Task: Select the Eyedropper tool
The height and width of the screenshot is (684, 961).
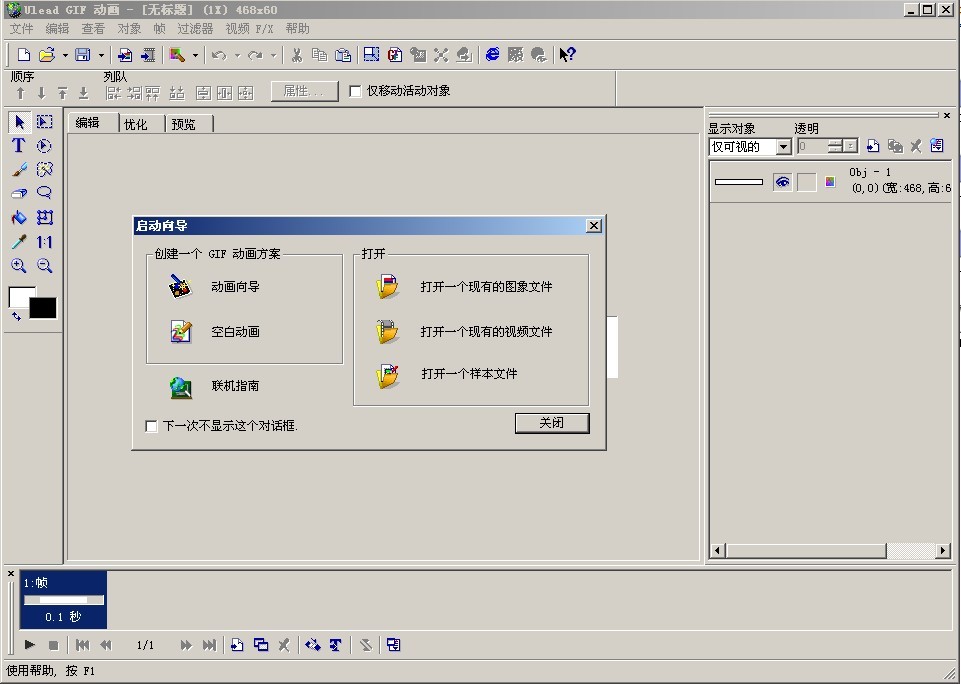Action: pyautogui.click(x=19, y=241)
